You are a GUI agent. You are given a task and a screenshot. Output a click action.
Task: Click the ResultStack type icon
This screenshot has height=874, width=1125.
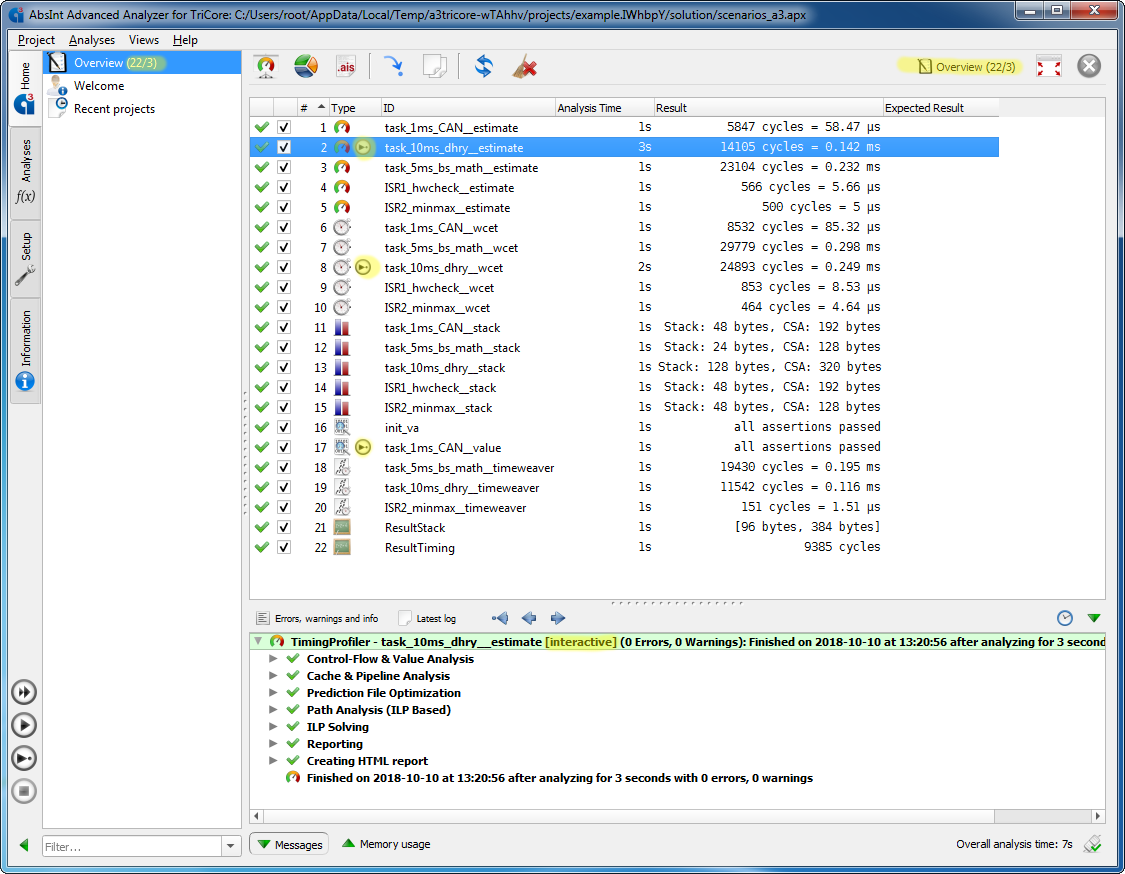[342, 527]
